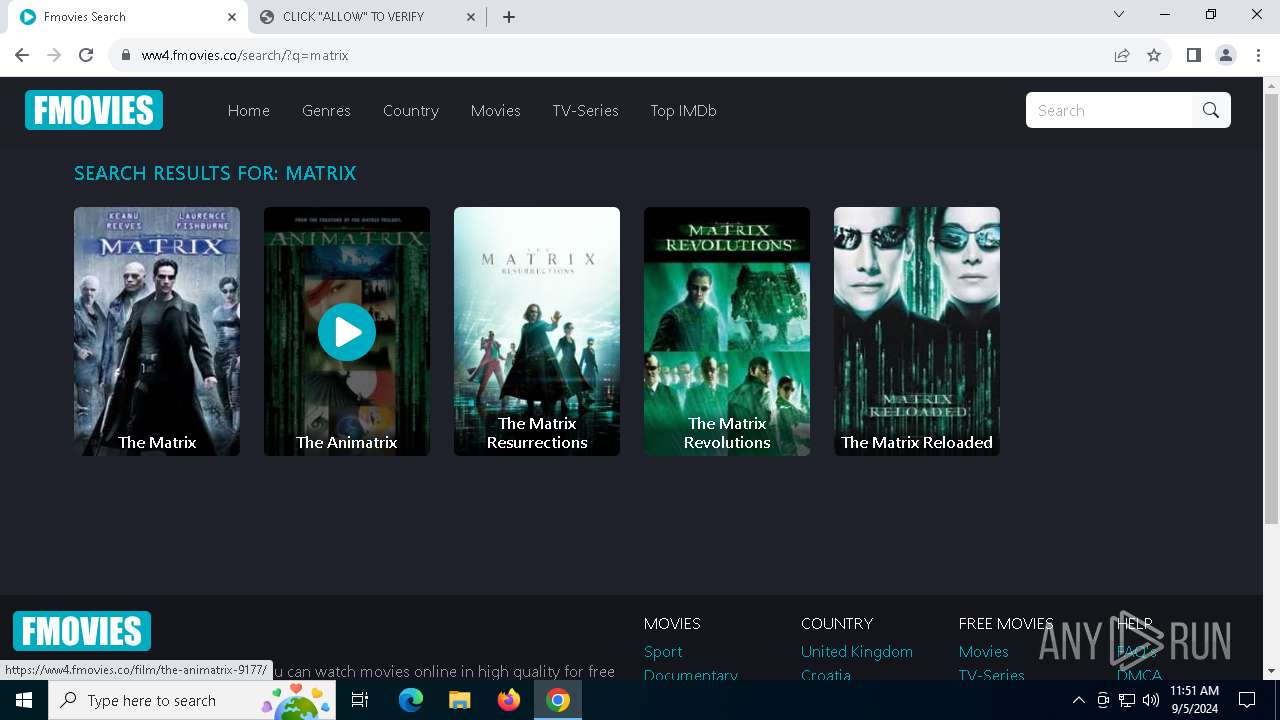Click Chrome icon on taskbar
The width and height of the screenshot is (1280, 720).
(558, 700)
